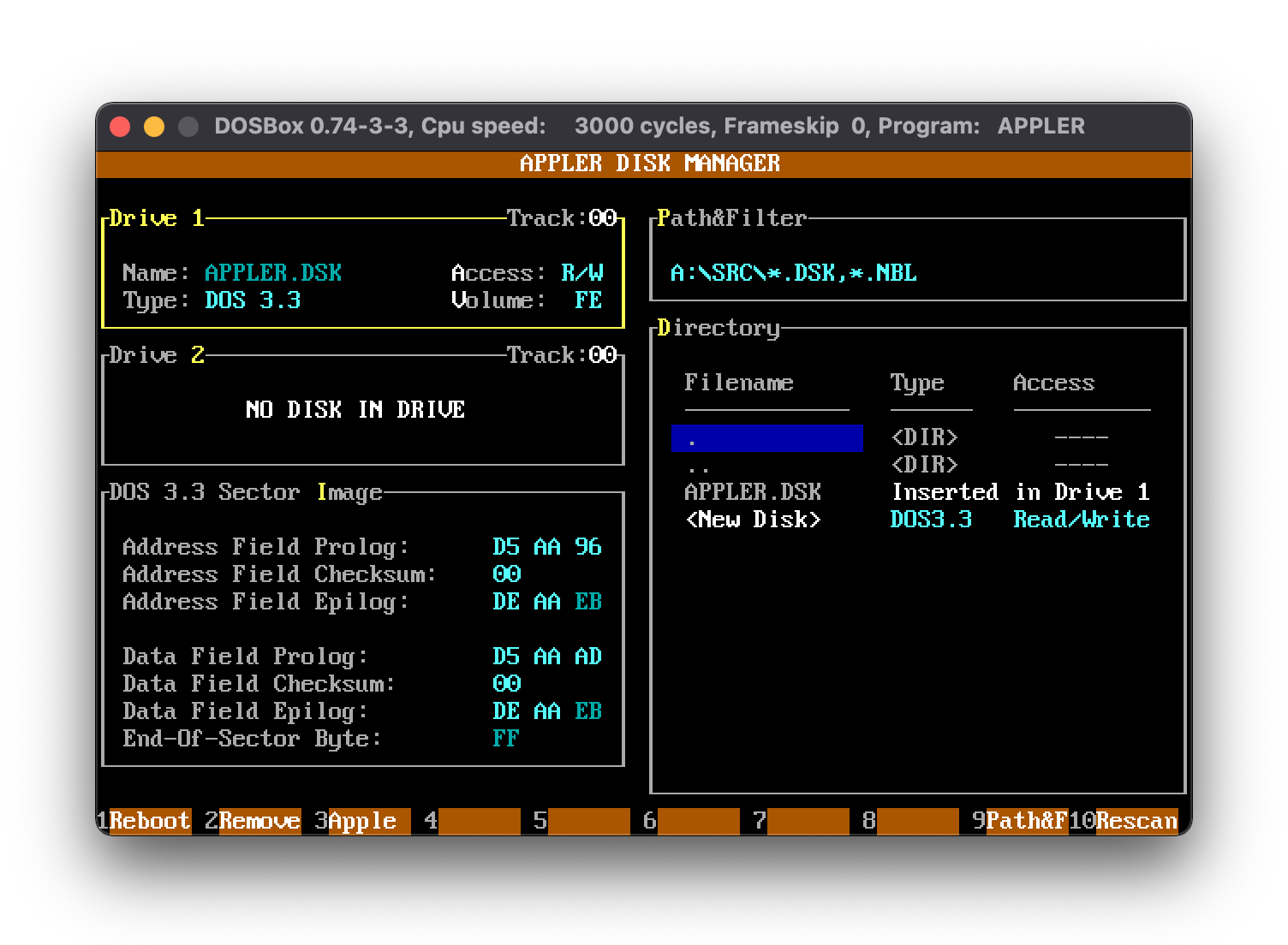This screenshot has height=945, width=1288.
Task: Click the NO DISK IN DRIVE message
Action: pos(355,410)
